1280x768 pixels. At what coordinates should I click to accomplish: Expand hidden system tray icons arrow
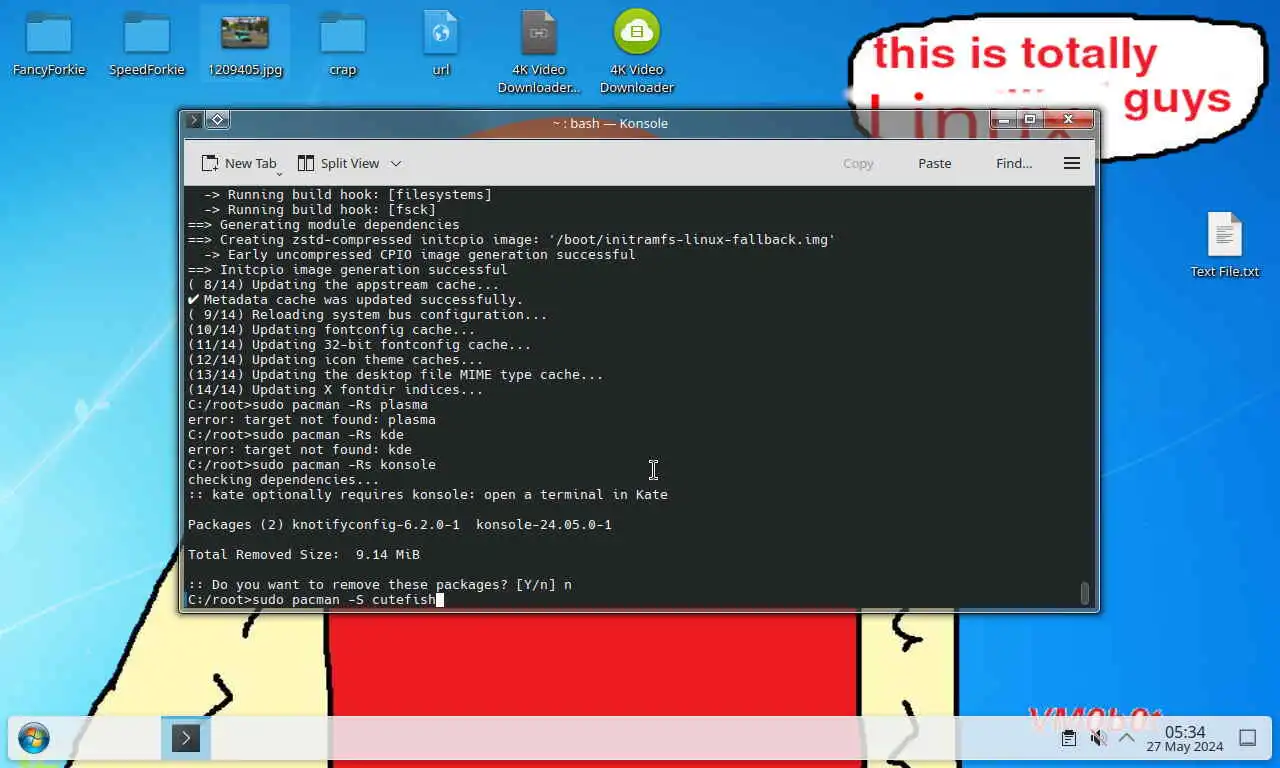pos(1126,739)
